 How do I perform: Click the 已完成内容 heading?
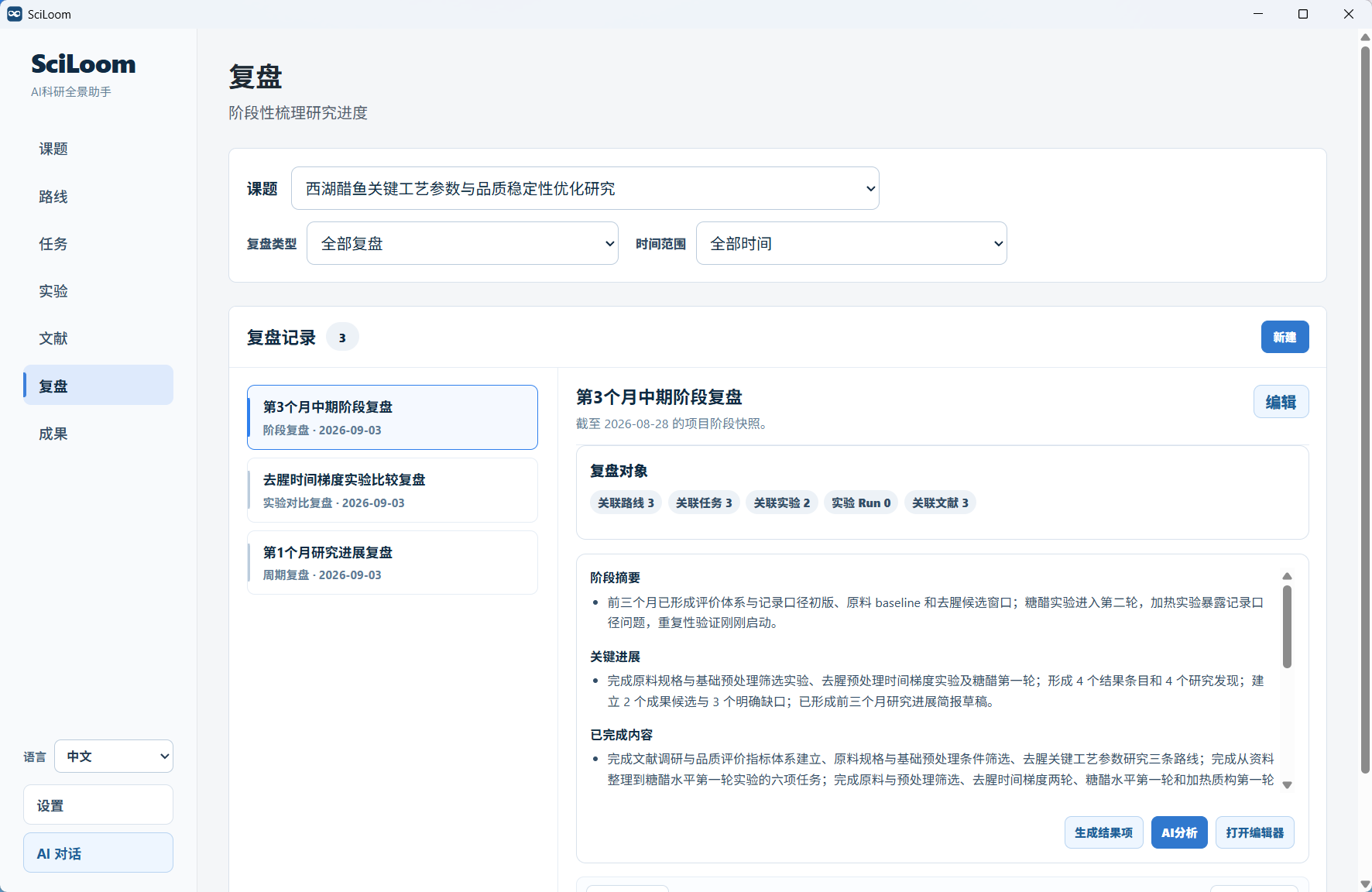click(621, 735)
